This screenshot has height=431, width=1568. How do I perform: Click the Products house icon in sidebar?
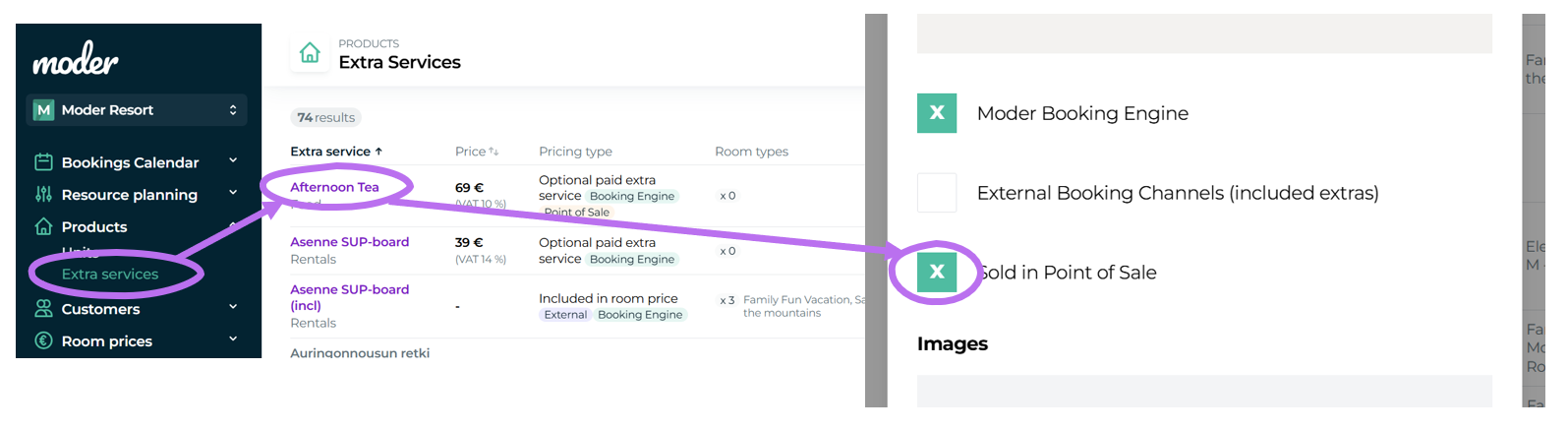coord(43,227)
